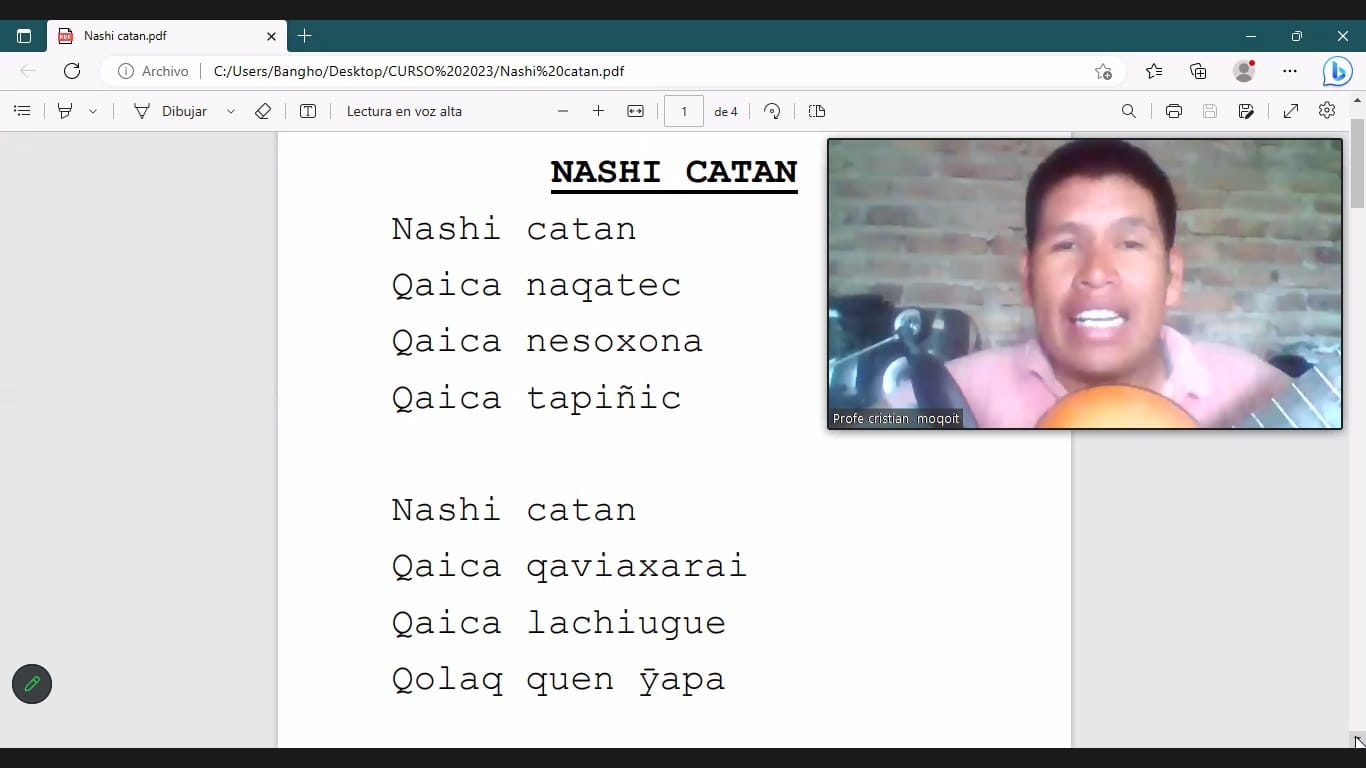Click the add text tool icon
The image size is (1366, 768).
pos(308,111)
